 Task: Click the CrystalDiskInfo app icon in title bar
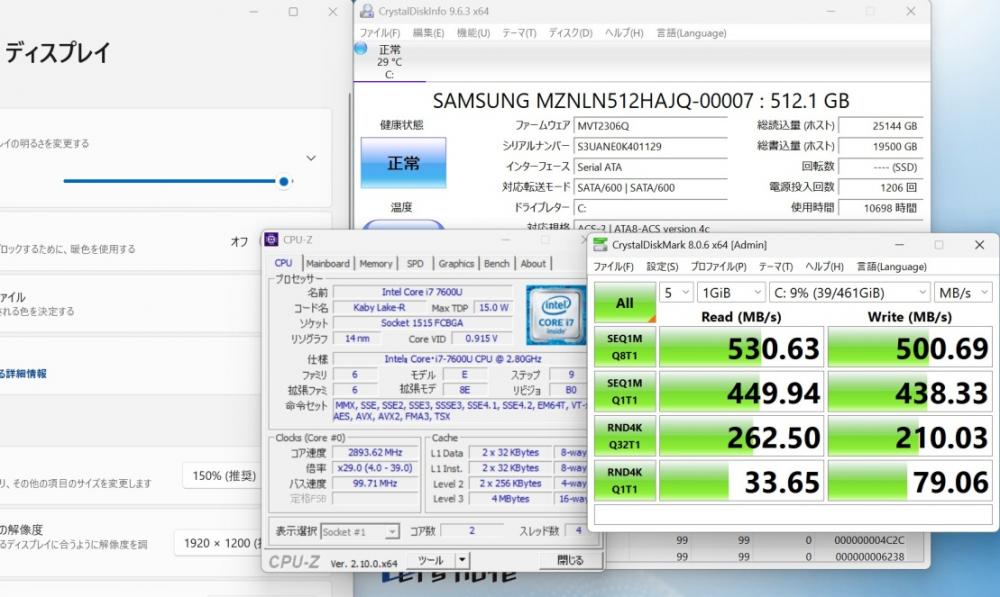(x=367, y=11)
